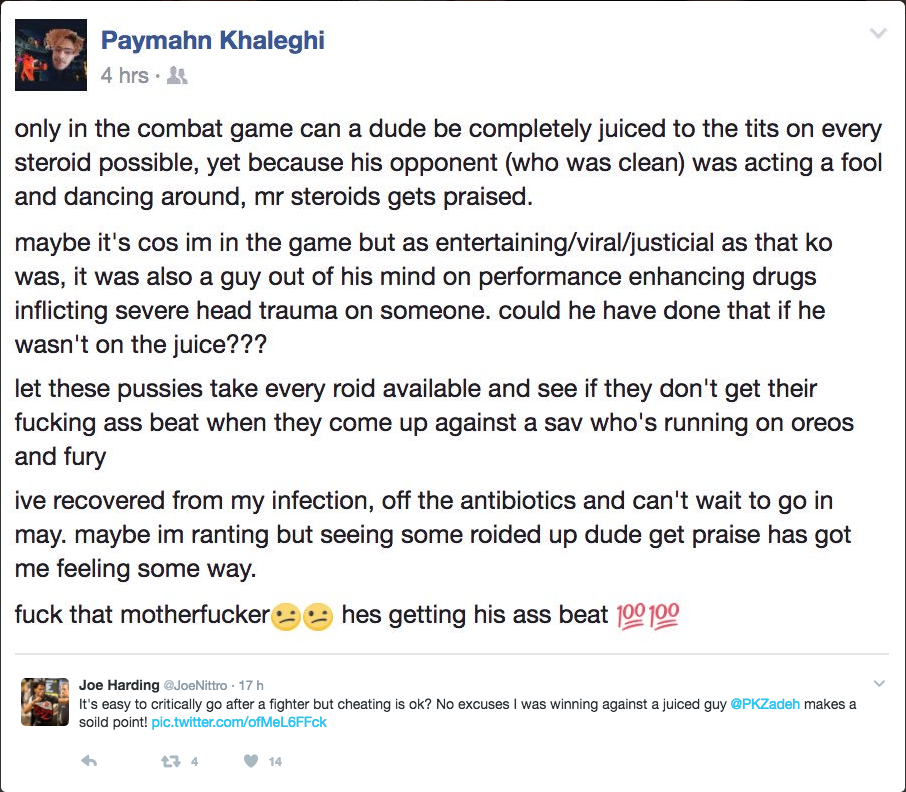The width and height of the screenshot is (906, 792).
Task: Like the tweet with the heart icon
Action: coord(251,761)
